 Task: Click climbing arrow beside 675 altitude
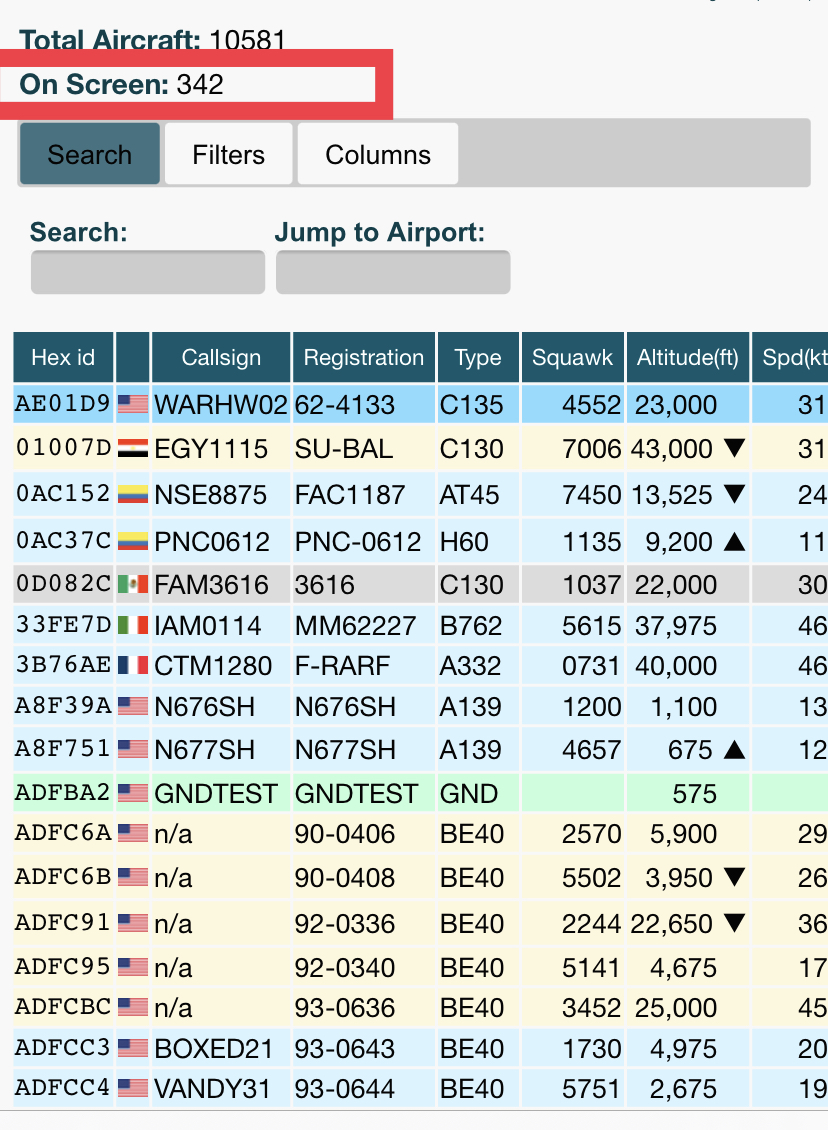(734, 749)
